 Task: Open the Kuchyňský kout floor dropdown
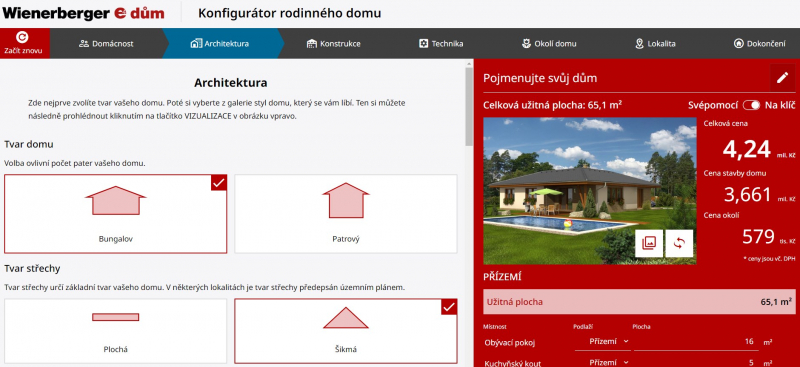click(x=603, y=362)
